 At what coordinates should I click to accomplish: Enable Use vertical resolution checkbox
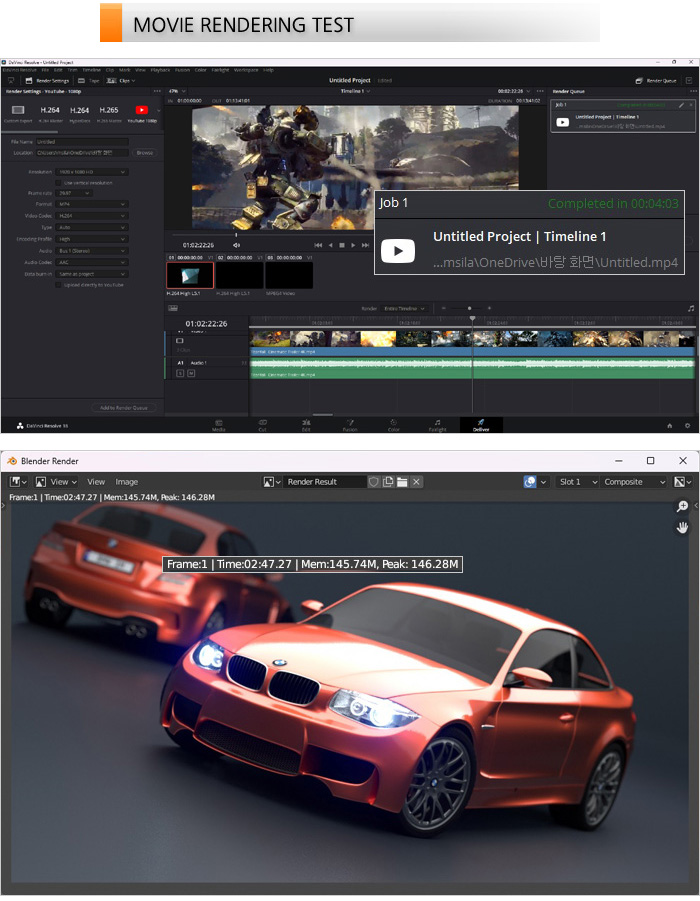pos(58,183)
